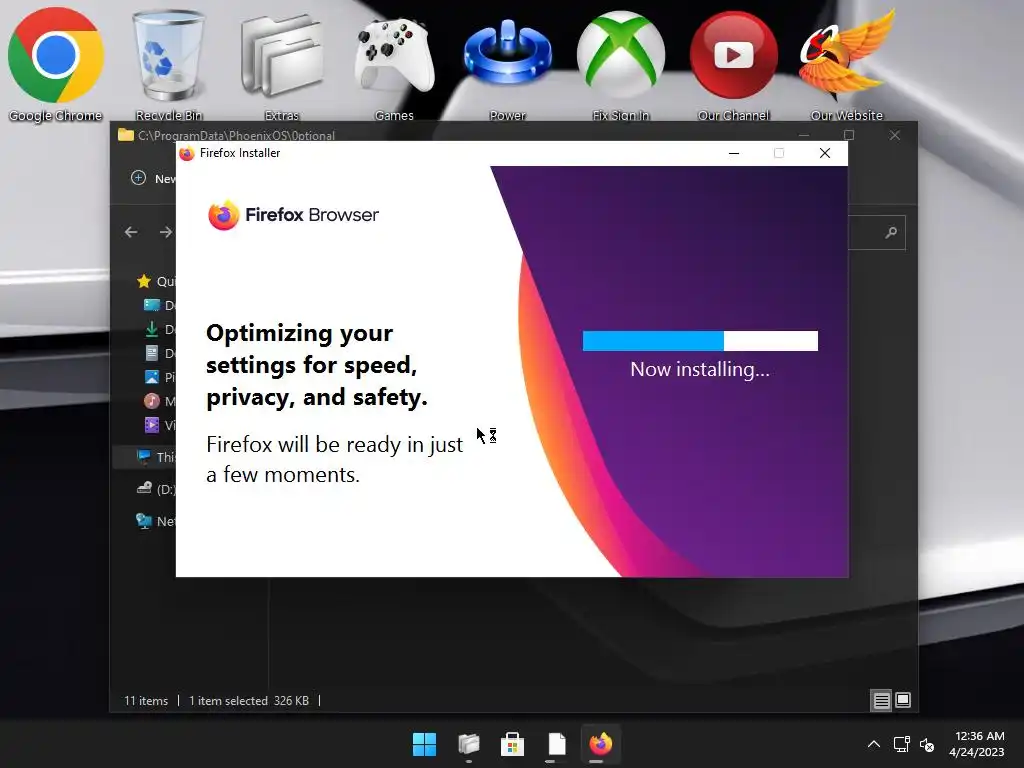Screen dimensions: 1024x768
Task: Open File Explorer from the taskbar
Action: pos(469,744)
